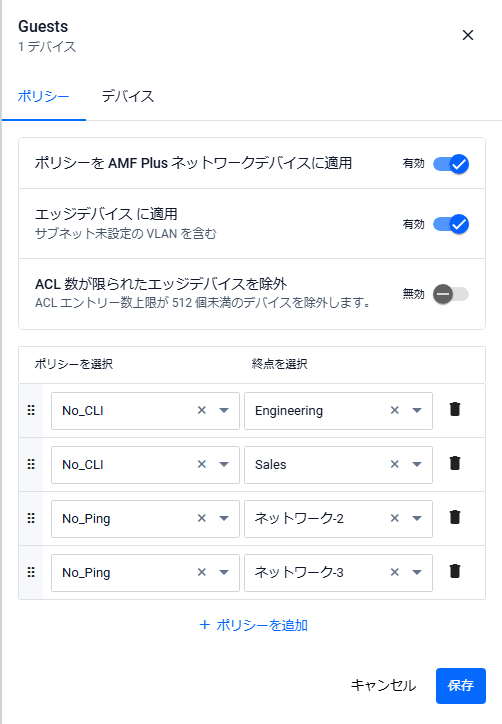Toggle AMF Plus network device policy switch
This screenshot has width=502, height=724.
(451, 164)
